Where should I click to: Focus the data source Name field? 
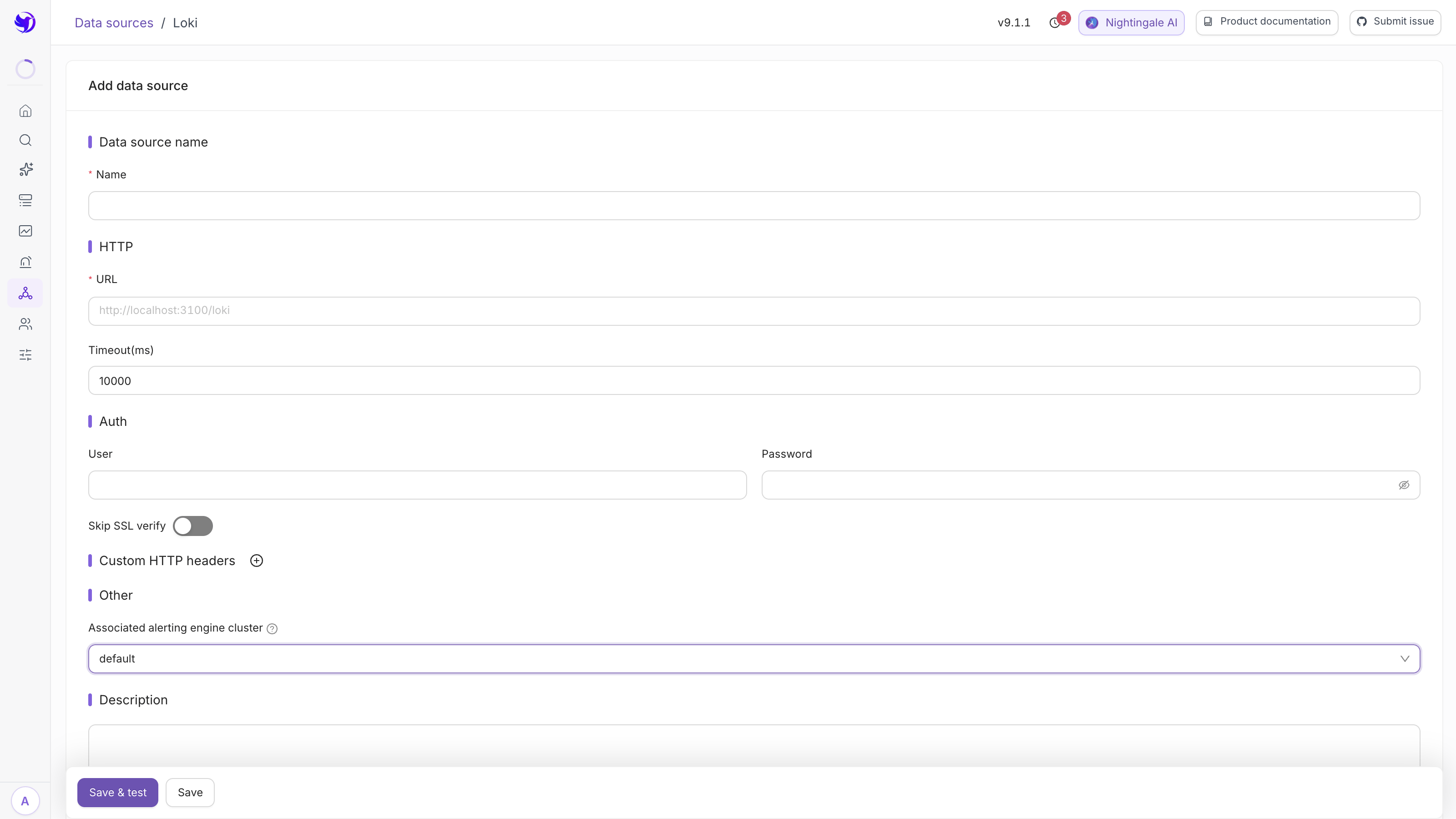(x=754, y=206)
